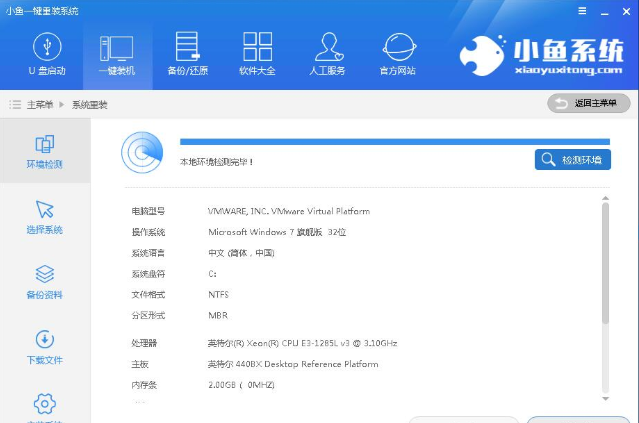Viewport: 639px width, 423px height.
Task: Click the 小鱼系统 fish logo
Action: 483,55
